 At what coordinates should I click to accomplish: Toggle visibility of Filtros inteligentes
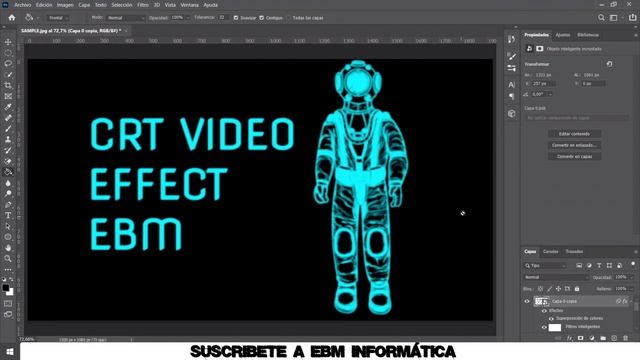coord(544,327)
